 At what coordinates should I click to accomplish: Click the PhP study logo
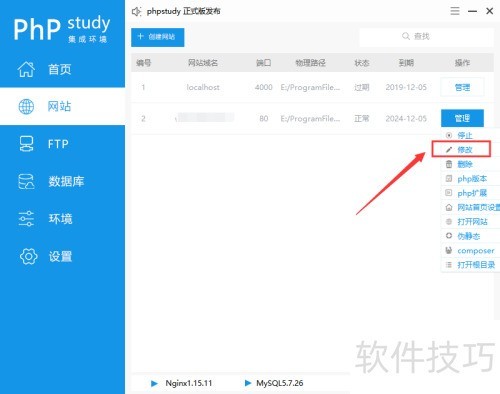click(x=62, y=28)
